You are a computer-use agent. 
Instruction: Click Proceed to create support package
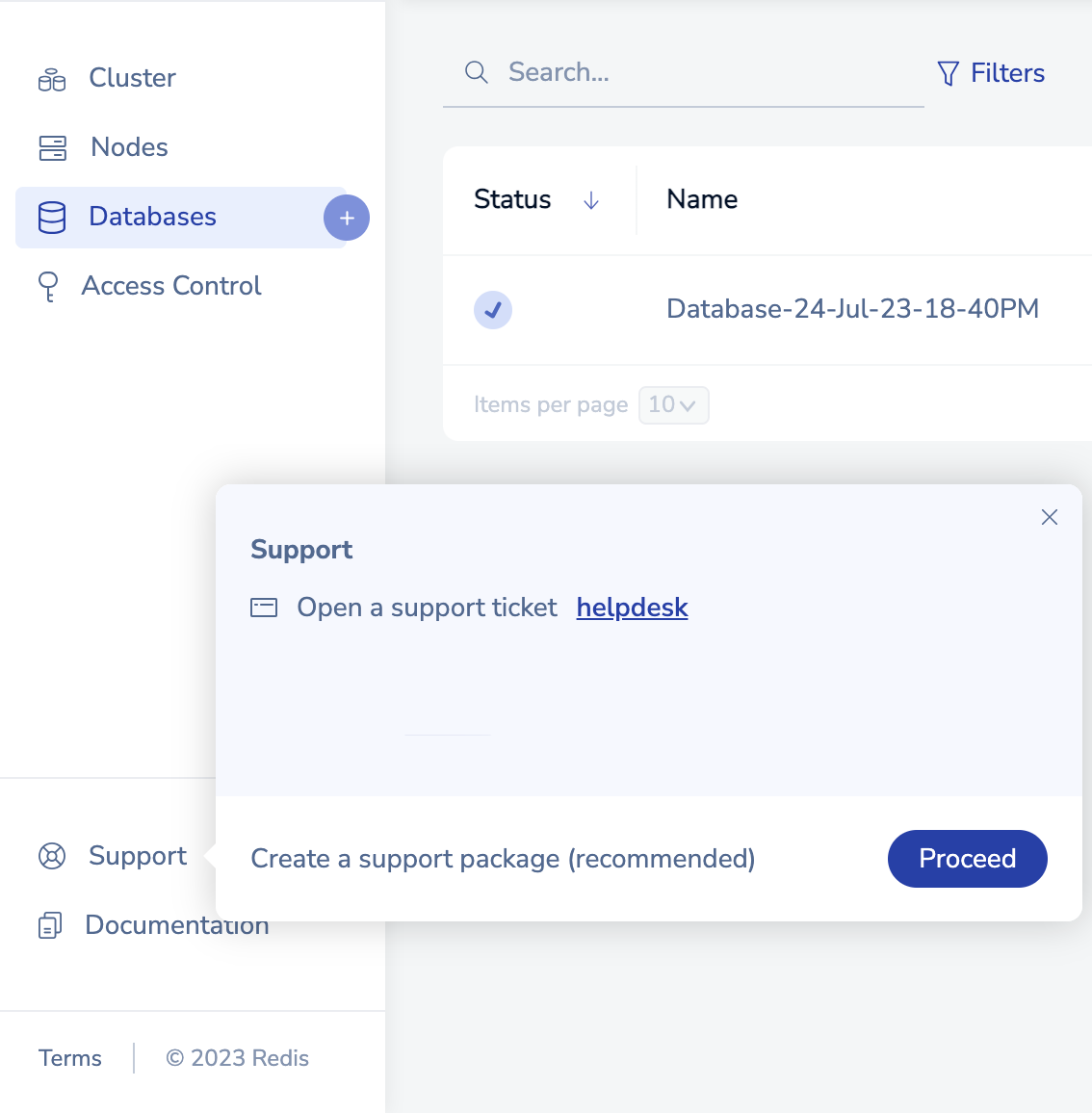[x=967, y=859]
